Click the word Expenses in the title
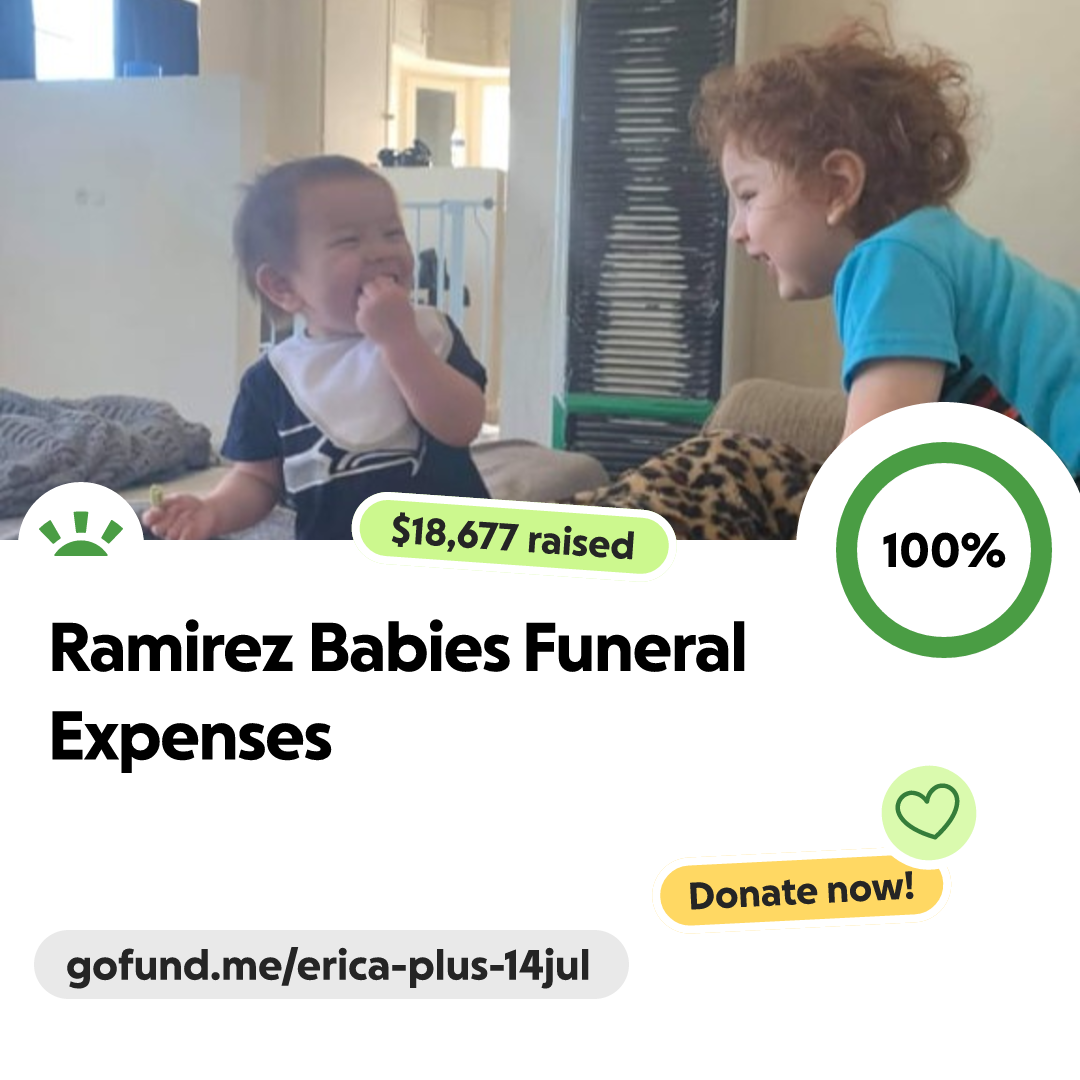 click(x=191, y=738)
